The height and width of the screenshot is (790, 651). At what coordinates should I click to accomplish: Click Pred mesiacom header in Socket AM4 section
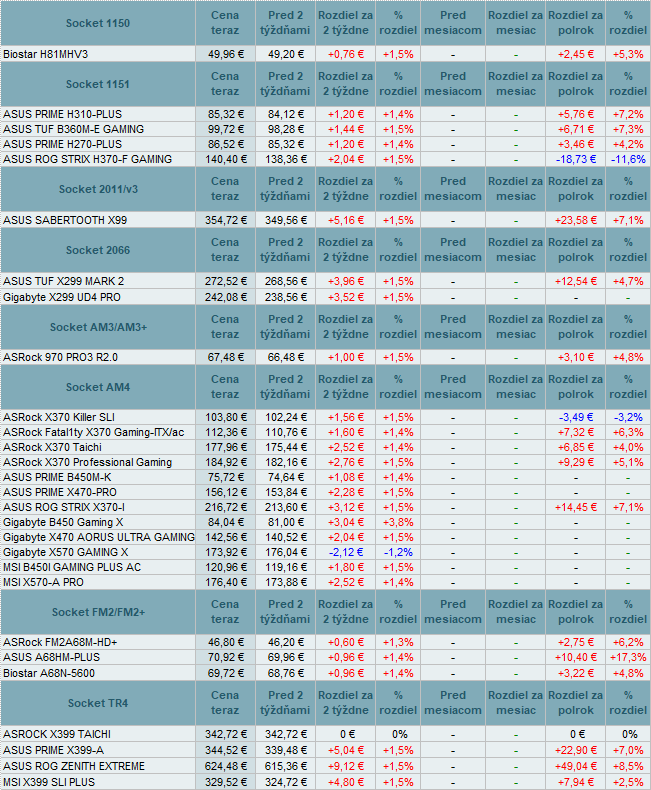pos(453,387)
